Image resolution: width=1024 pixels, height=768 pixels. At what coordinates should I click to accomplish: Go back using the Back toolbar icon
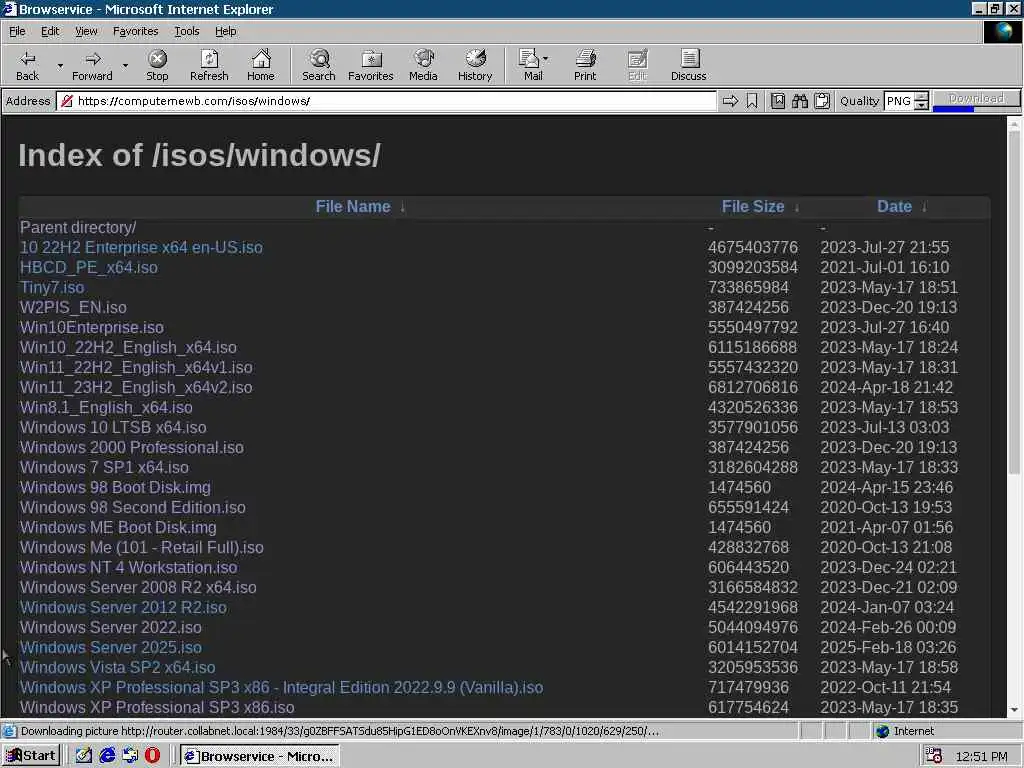coord(27,59)
